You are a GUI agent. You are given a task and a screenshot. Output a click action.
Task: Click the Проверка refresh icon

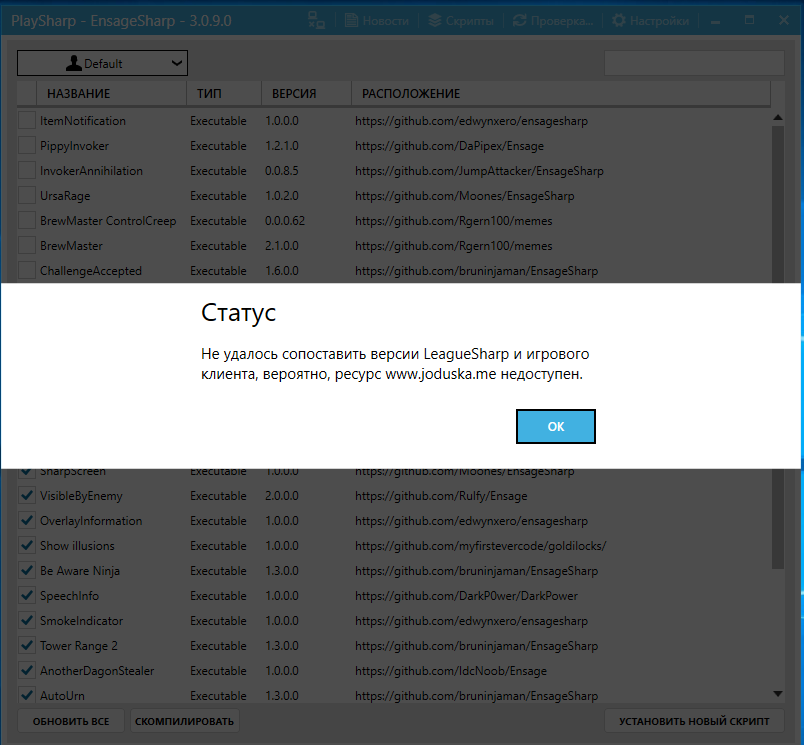[519, 21]
